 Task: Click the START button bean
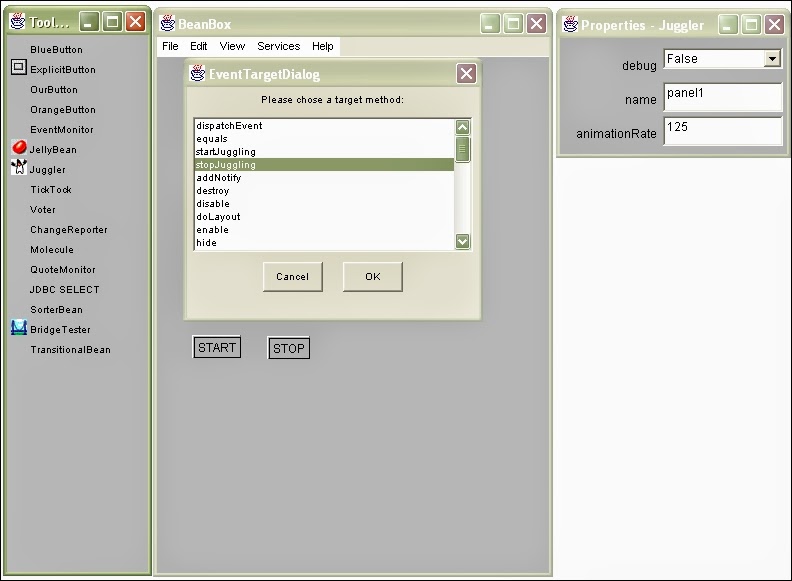(217, 348)
